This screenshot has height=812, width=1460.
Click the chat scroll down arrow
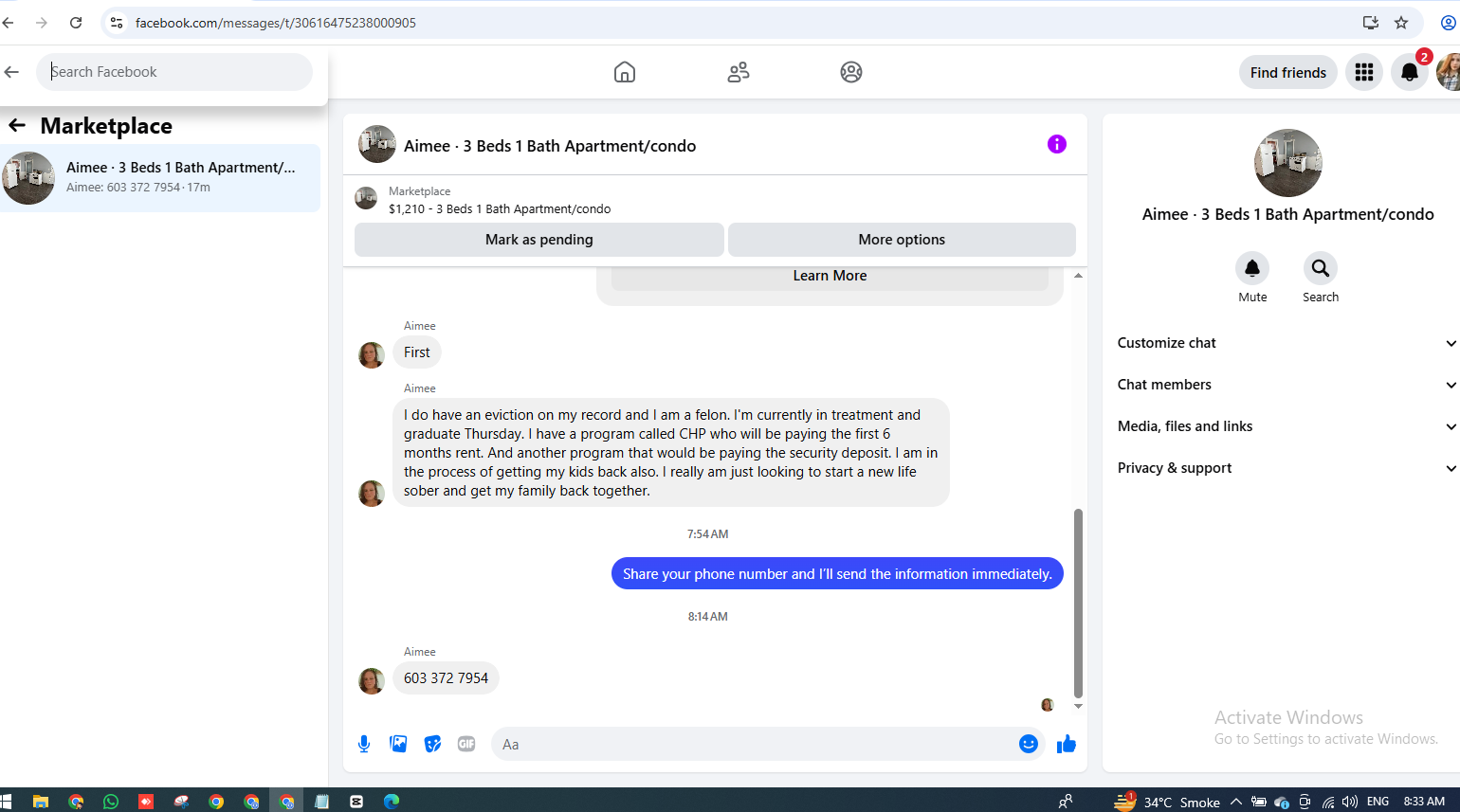tap(1078, 706)
